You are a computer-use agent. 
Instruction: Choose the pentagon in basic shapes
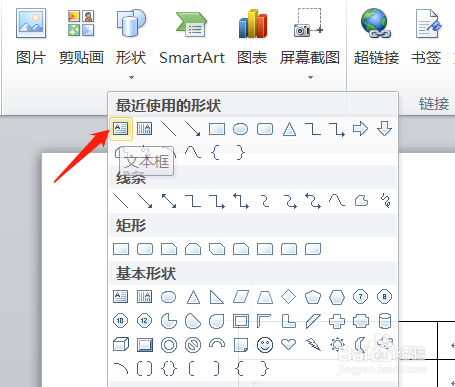[x=313, y=297]
